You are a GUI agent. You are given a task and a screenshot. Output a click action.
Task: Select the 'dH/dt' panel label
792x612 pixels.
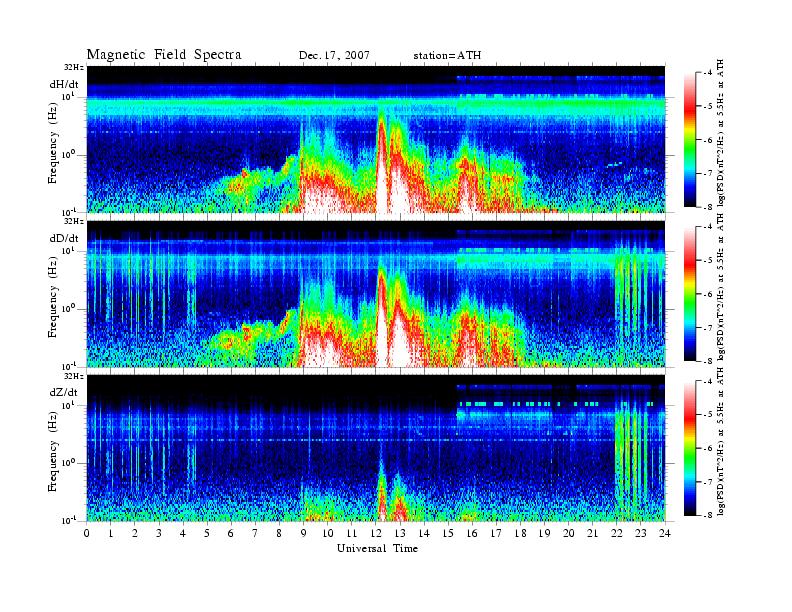tap(64, 85)
